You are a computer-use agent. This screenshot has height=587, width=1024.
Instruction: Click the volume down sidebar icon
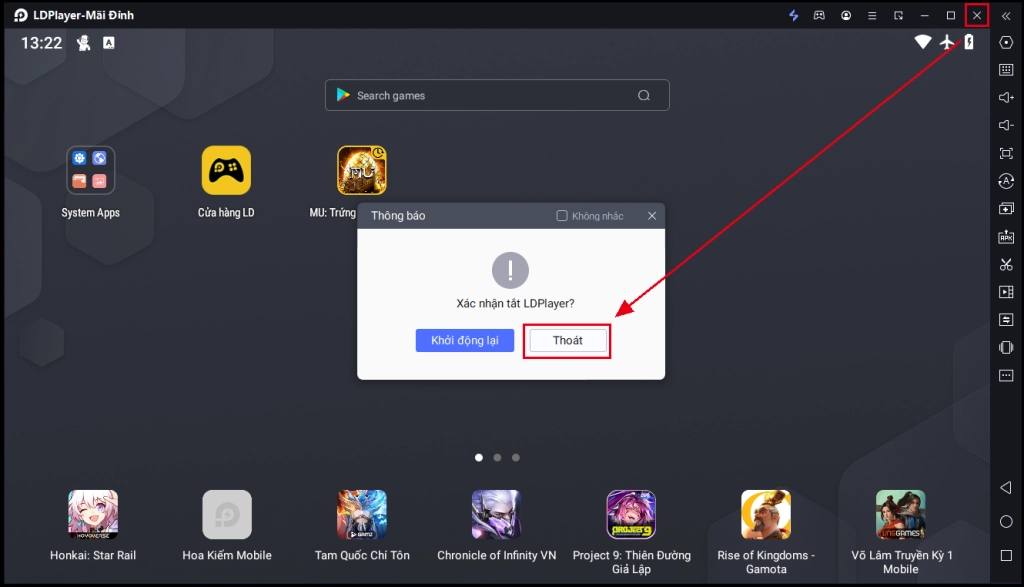click(1006, 125)
